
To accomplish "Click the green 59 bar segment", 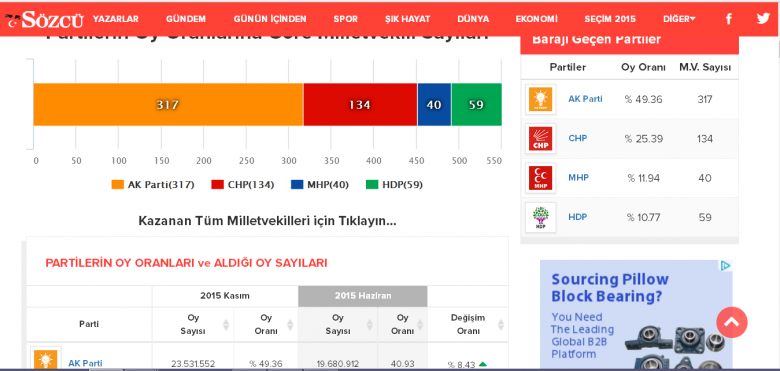I will [477, 104].
